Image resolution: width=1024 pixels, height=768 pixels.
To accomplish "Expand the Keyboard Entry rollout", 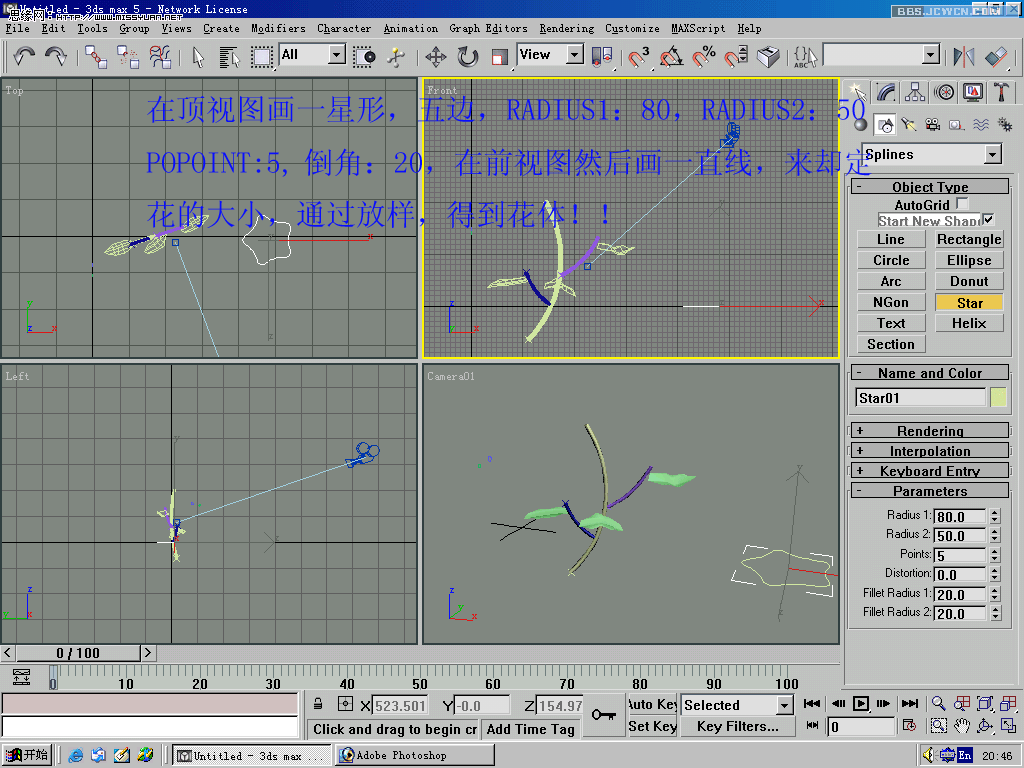I will pos(930,471).
